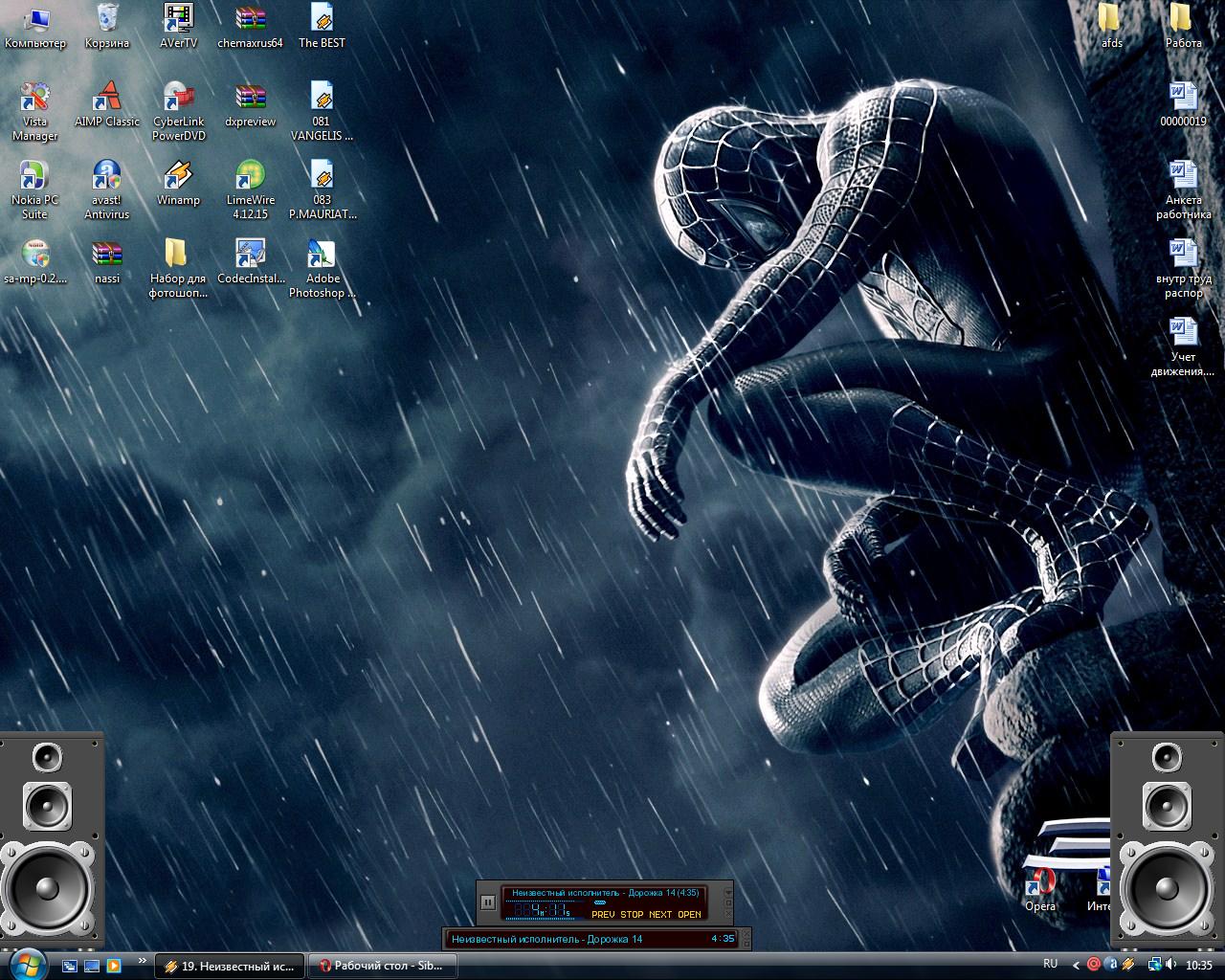
Task: Open the Adobe Photoshop shortcut
Action: point(322,268)
